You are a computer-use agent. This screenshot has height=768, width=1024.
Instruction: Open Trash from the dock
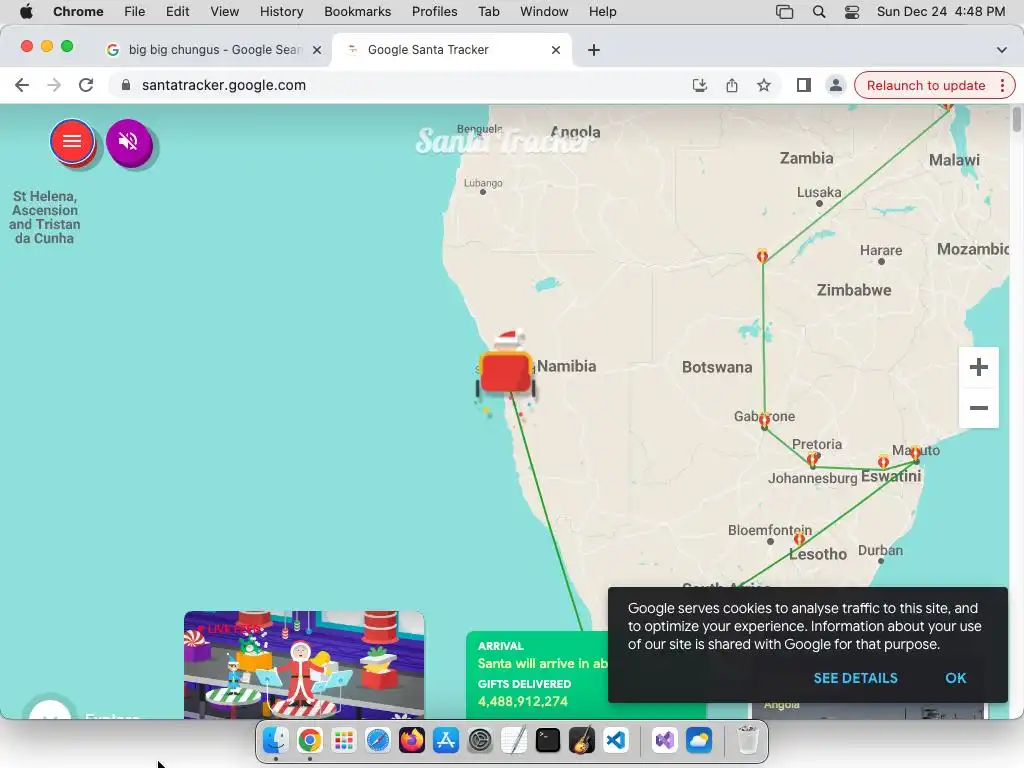(747, 740)
